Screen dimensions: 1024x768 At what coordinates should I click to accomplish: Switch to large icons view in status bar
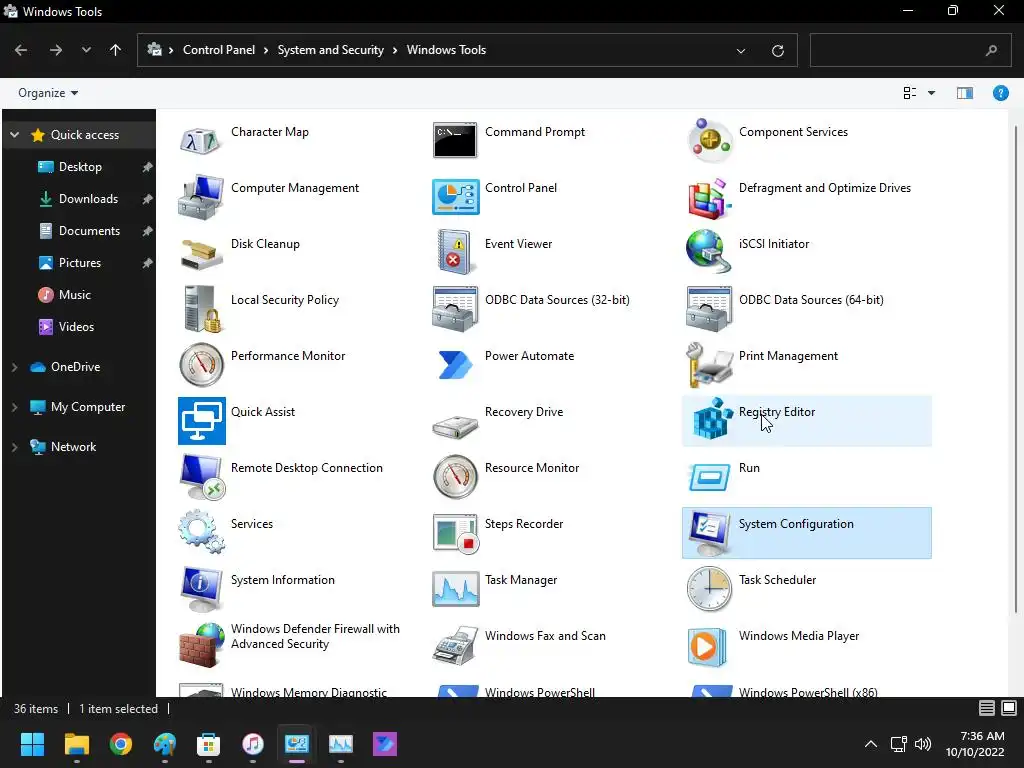coord(1009,708)
